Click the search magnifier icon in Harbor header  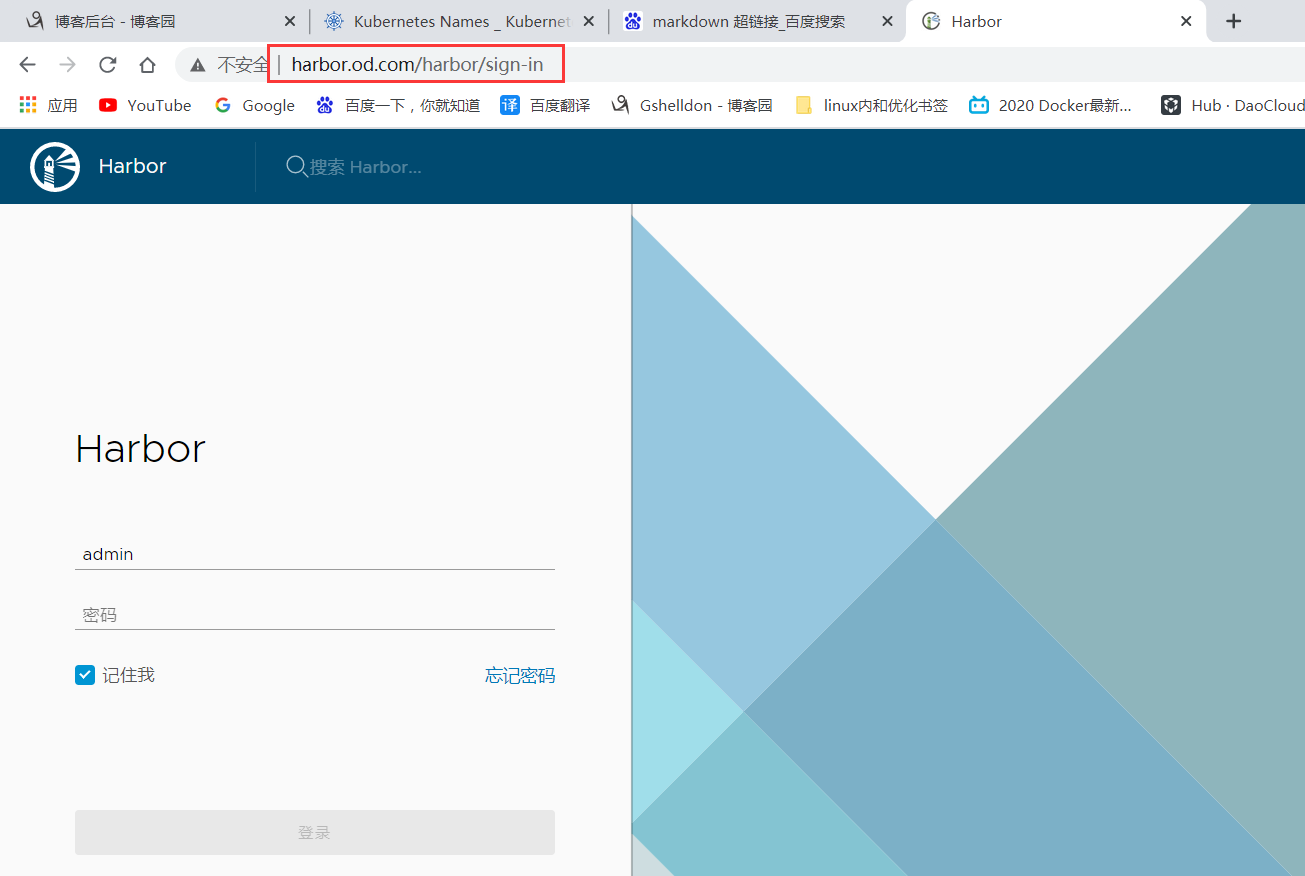tap(296, 167)
